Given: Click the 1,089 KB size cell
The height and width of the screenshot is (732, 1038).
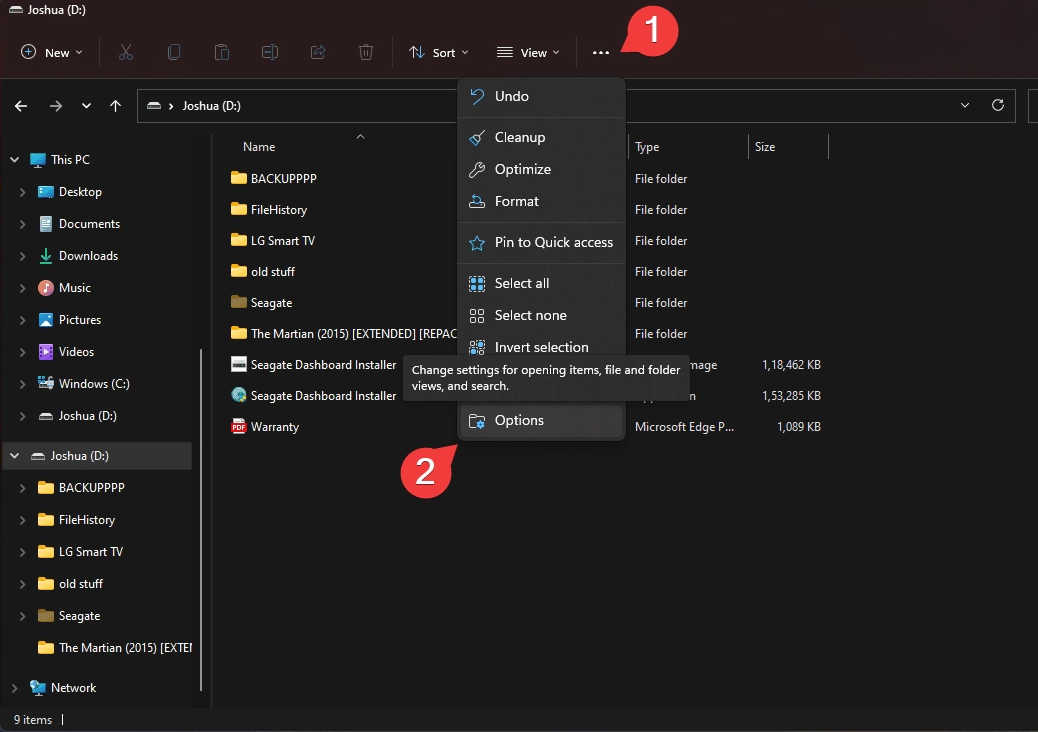Looking at the screenshot, I should (798, 427).
